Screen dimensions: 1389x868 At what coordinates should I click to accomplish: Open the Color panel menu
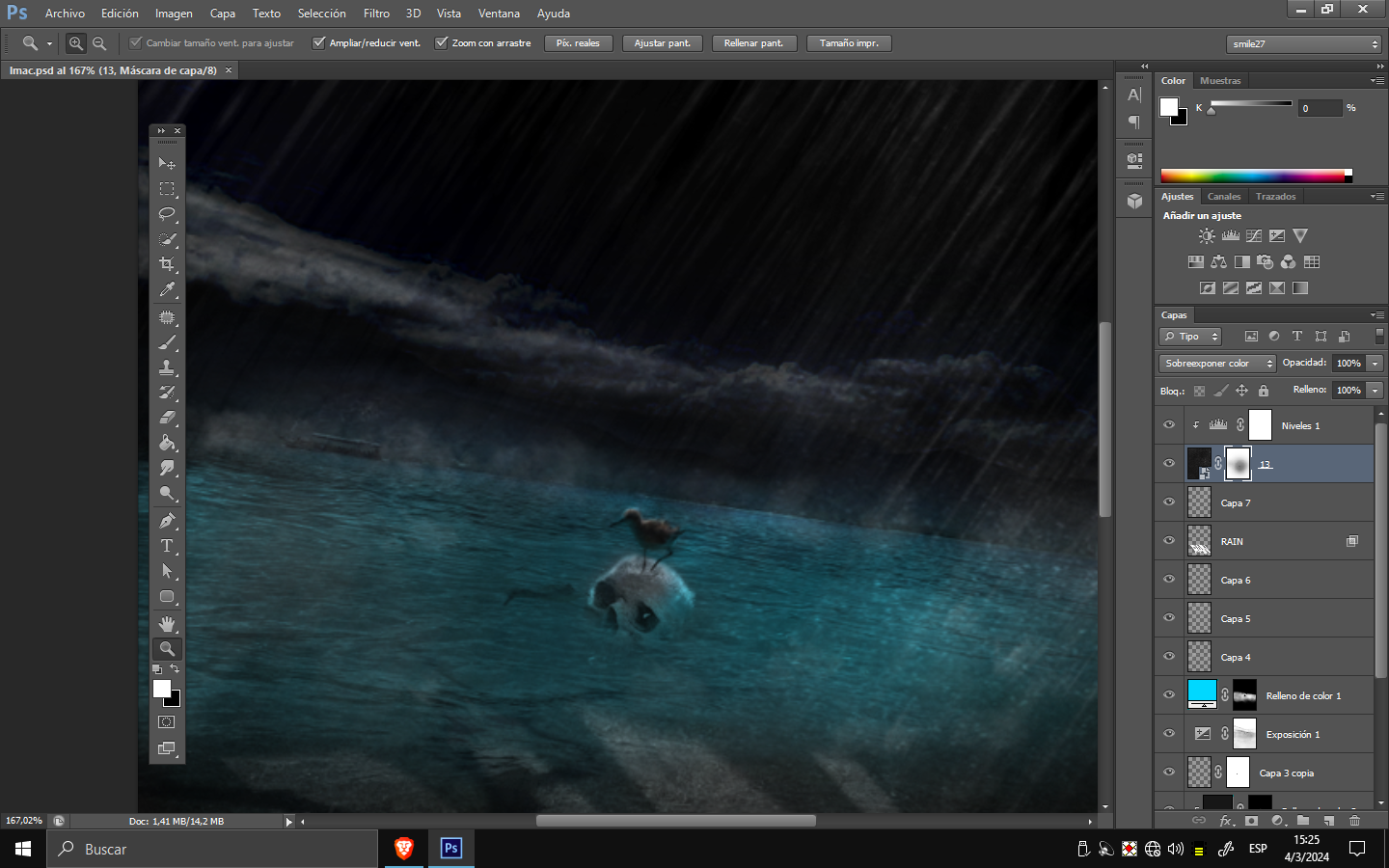(x=1377, y=81)
